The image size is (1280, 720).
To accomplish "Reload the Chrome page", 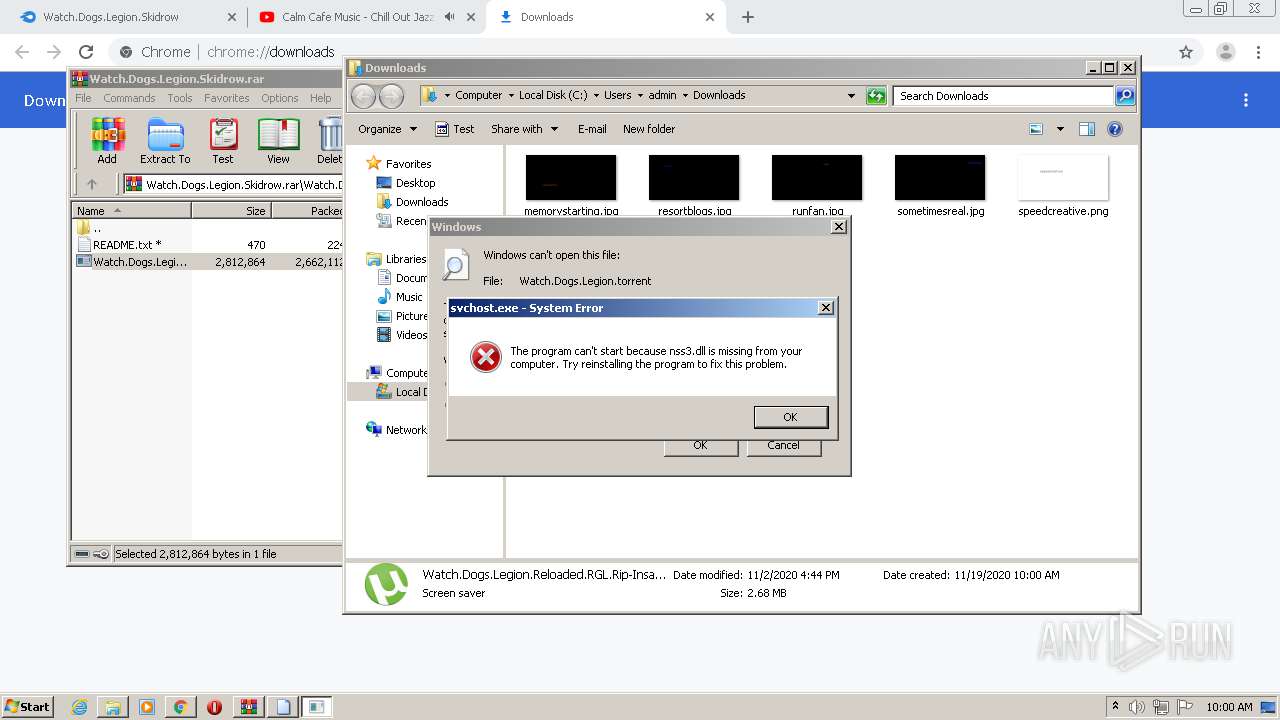I will (86, 52).
